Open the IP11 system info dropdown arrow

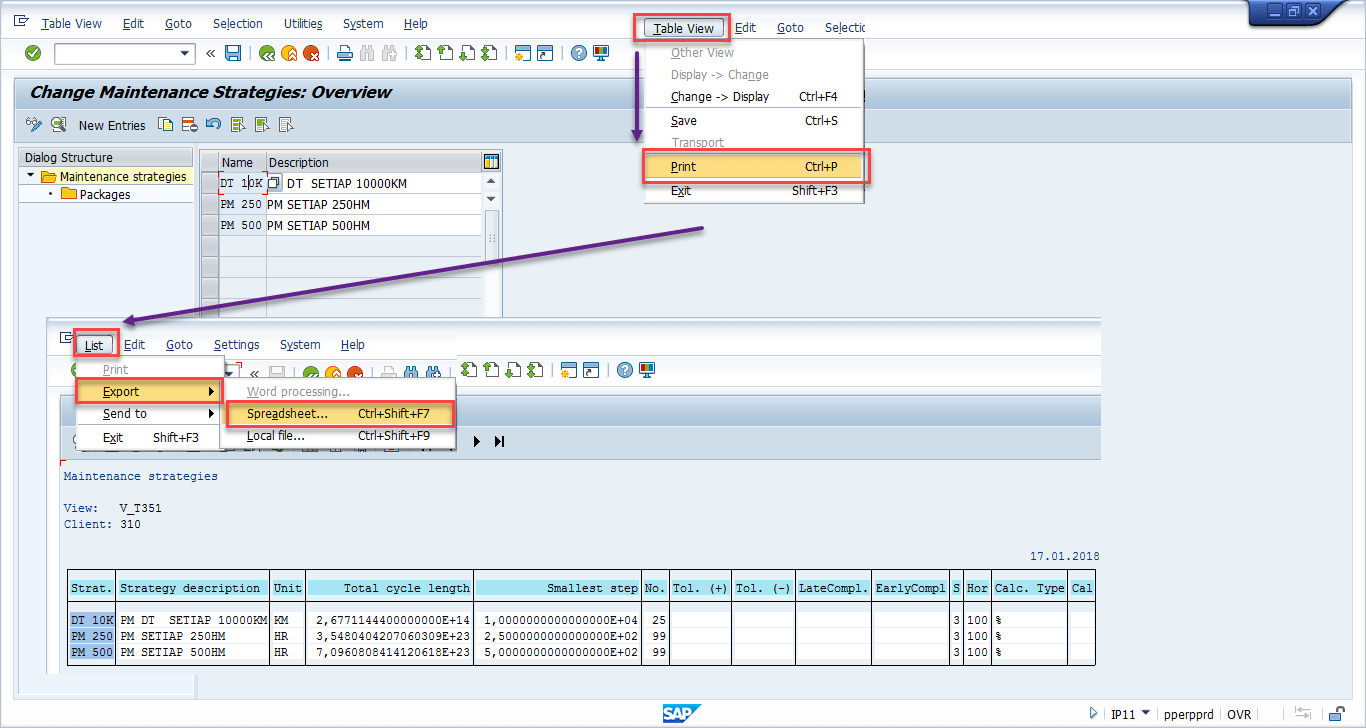coord(1145,714)
